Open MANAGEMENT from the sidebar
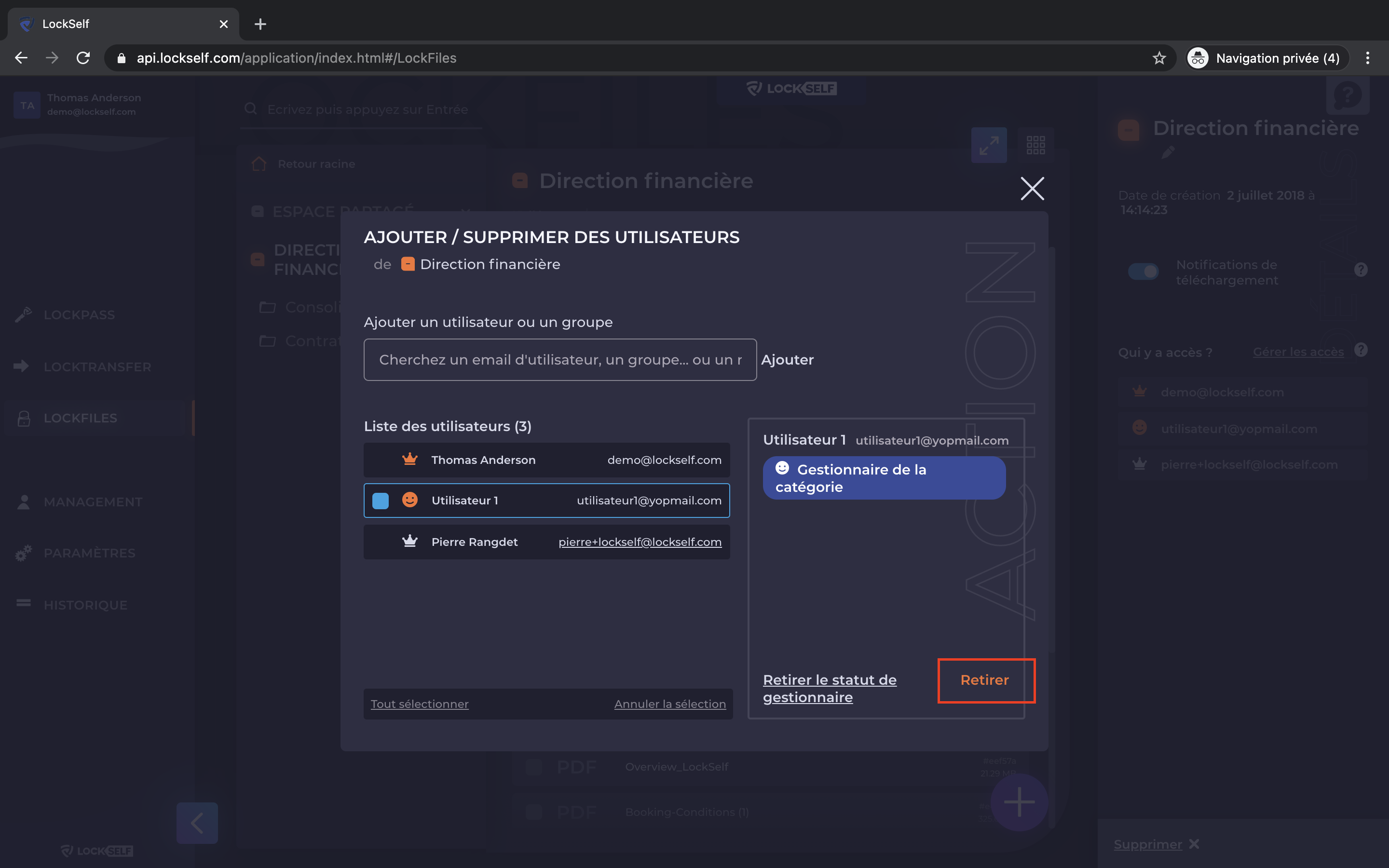This screenshot has width=1389, height=868. point(93,502)
